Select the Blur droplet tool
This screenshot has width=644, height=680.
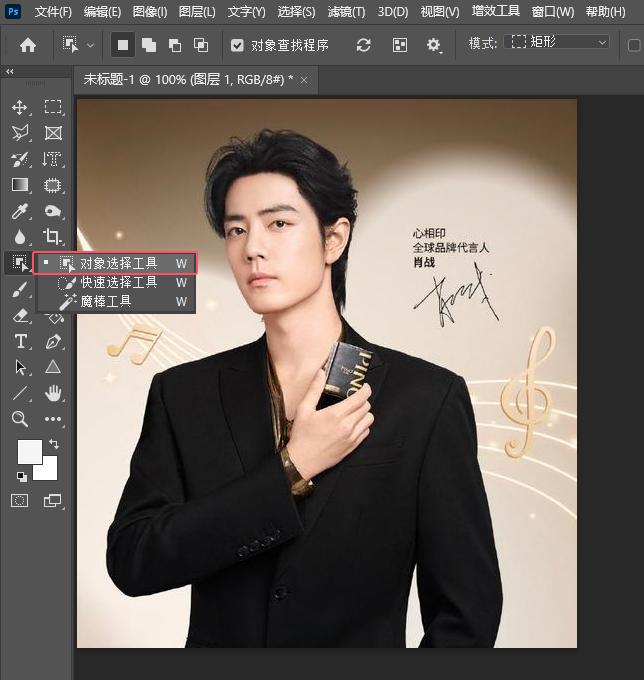tap(20, 237)
